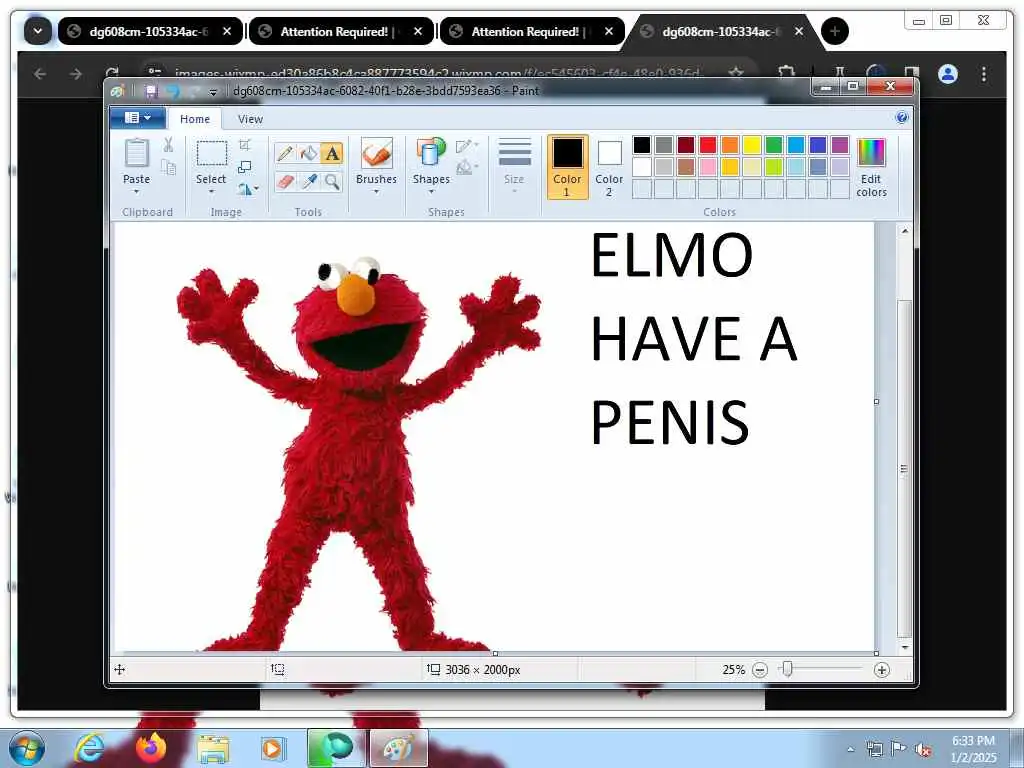The image size is (1024, 768).
Task: Click zoom out minus button in Paint
Action: pos(760,670)
